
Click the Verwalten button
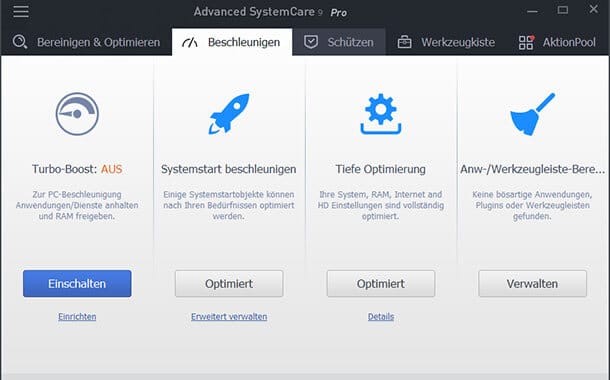[532, 284]
